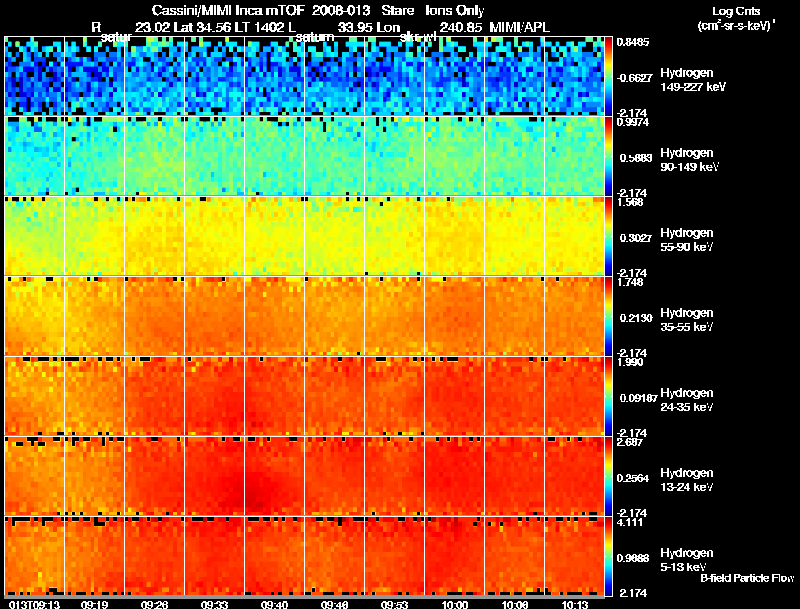Click the colorbar midpoint value 0.2130

[x=636, y=318]
